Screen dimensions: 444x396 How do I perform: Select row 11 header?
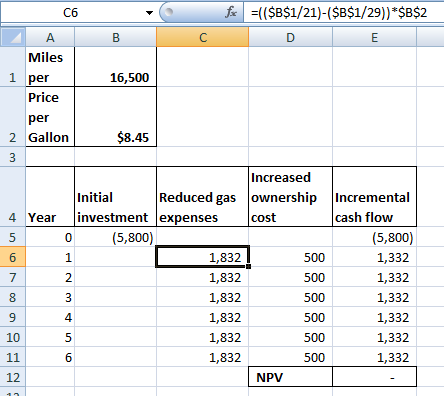13,357
